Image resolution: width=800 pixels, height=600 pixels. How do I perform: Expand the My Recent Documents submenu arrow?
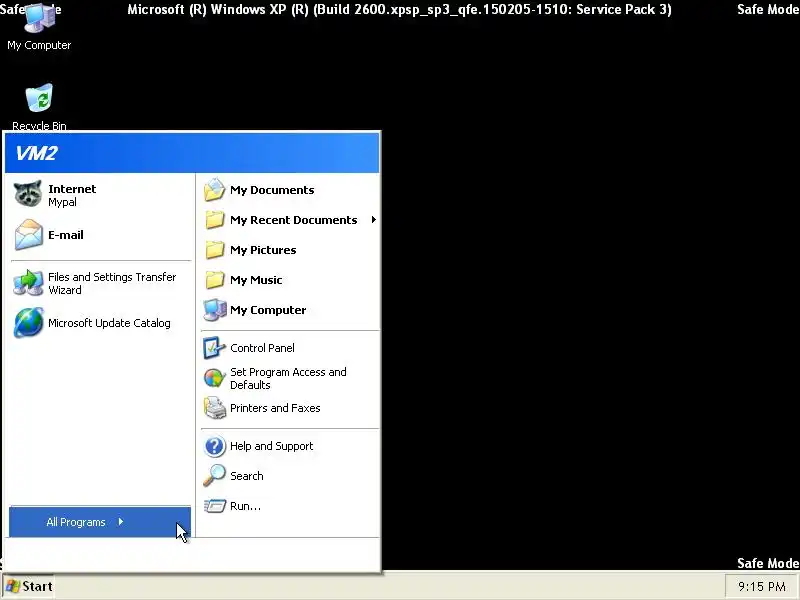pyautogui.click(x=374, y=220)
